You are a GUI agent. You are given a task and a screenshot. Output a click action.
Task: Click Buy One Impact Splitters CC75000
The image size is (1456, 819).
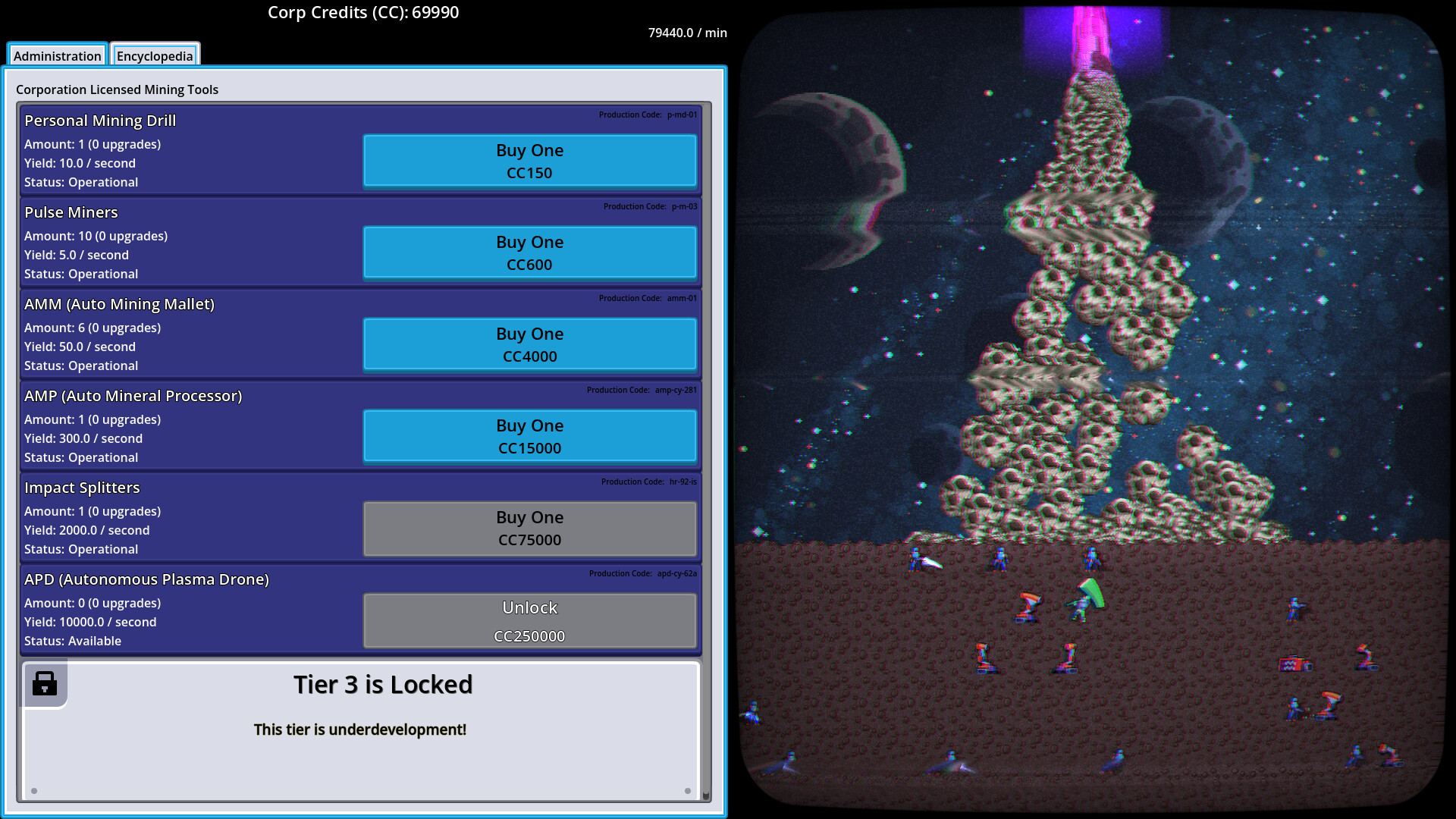pyautogui.click(x=529, y=528)
